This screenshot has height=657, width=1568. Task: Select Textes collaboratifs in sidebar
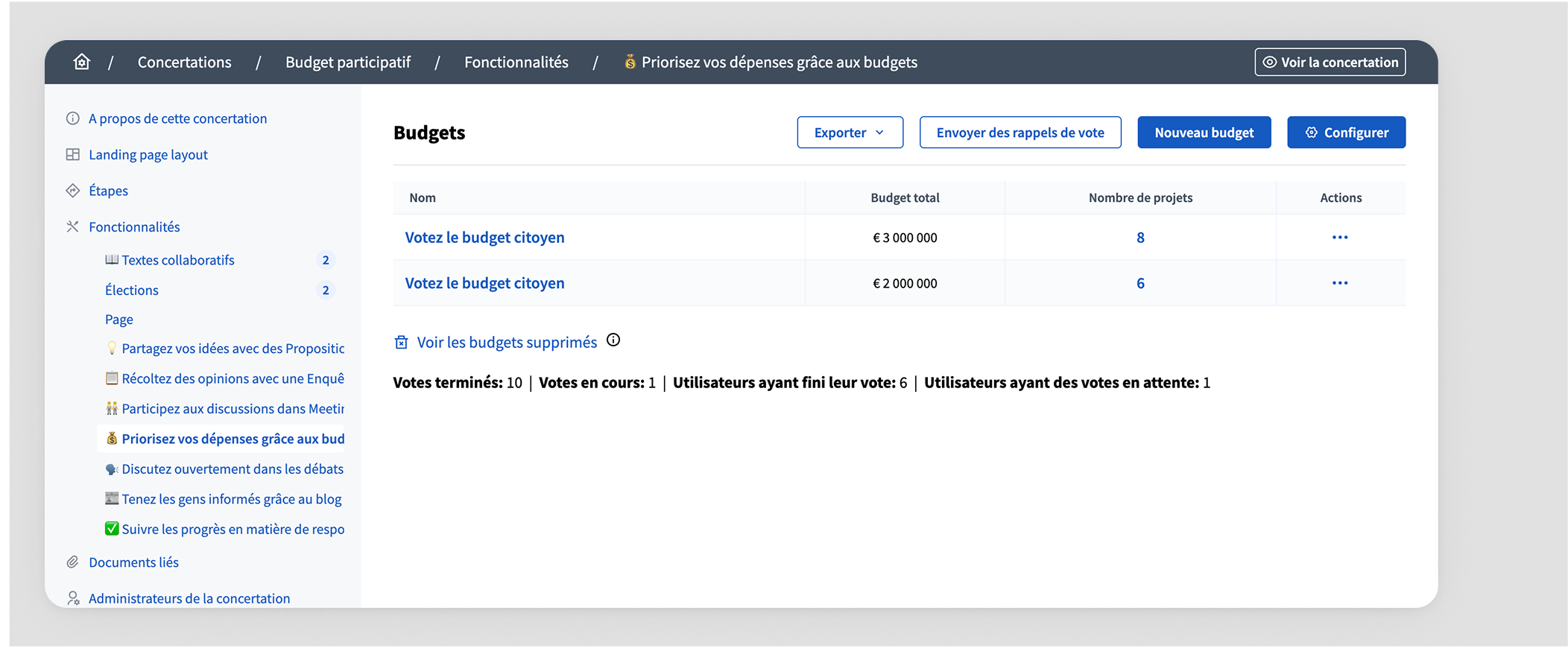click(178, 260)
